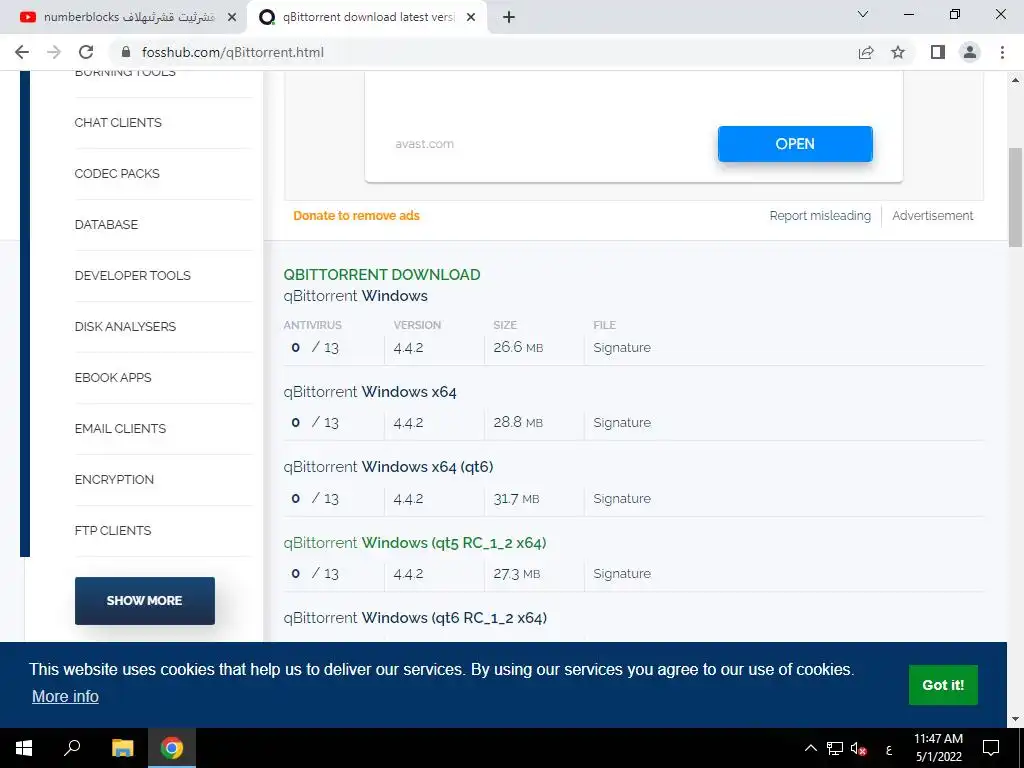Open Windows taskbar search
Screen dimensions: 1024x768
[x=72, y=748]
